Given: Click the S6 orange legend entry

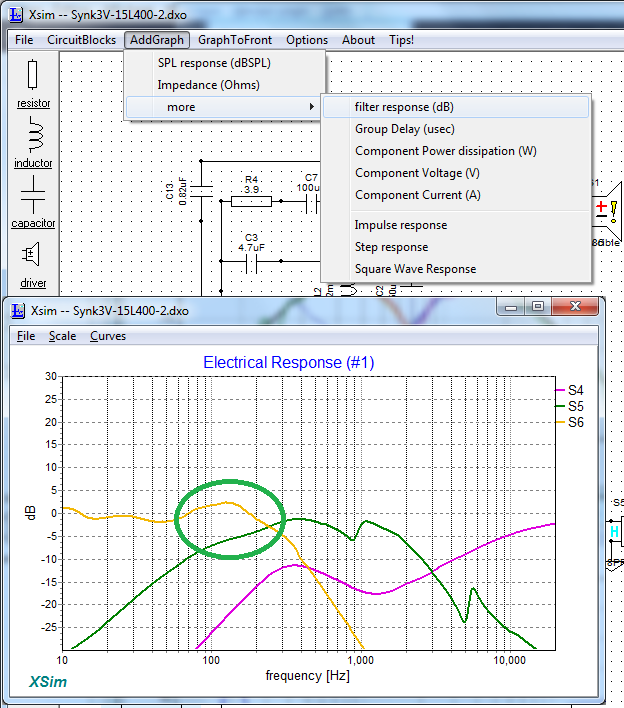Looking at the screenshot, I should 569,423.
